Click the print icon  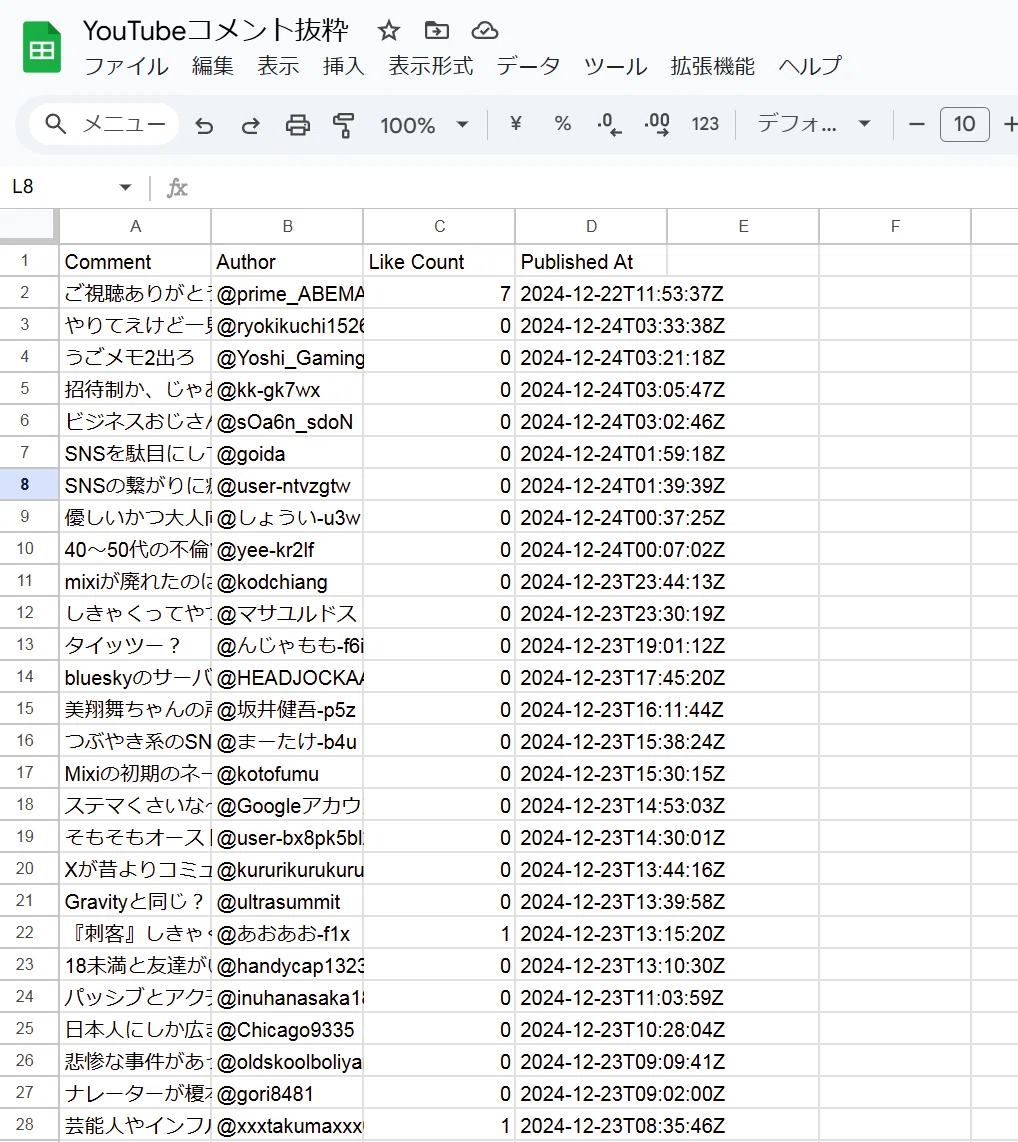tap(297, 125)
